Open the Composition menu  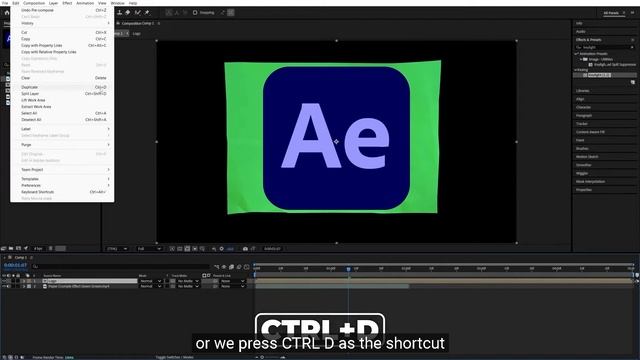[x=34, y=3]
